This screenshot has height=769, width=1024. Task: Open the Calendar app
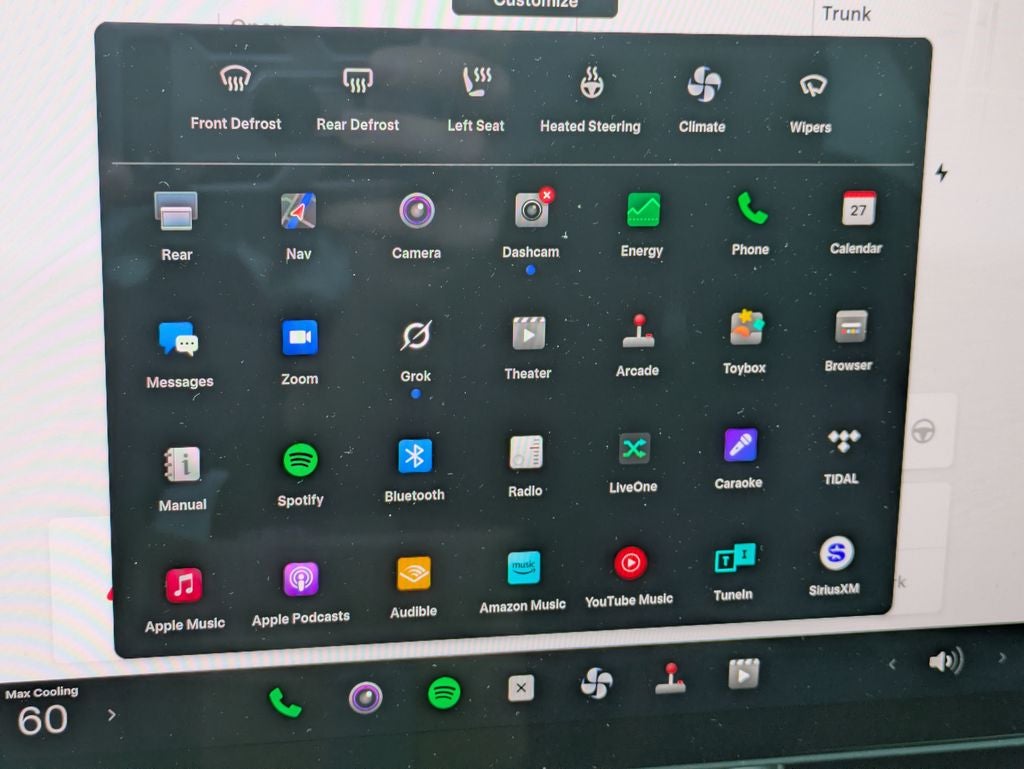pyautogui.click(x=856, y=222)
